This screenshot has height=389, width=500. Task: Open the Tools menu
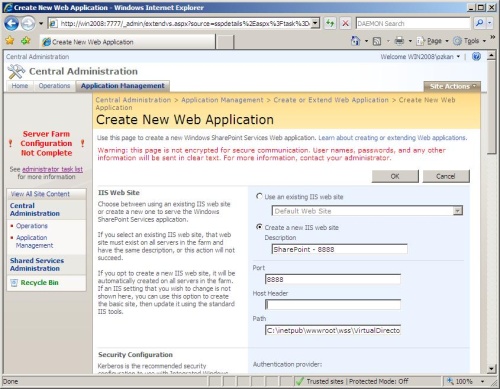[x=470, y=41]
